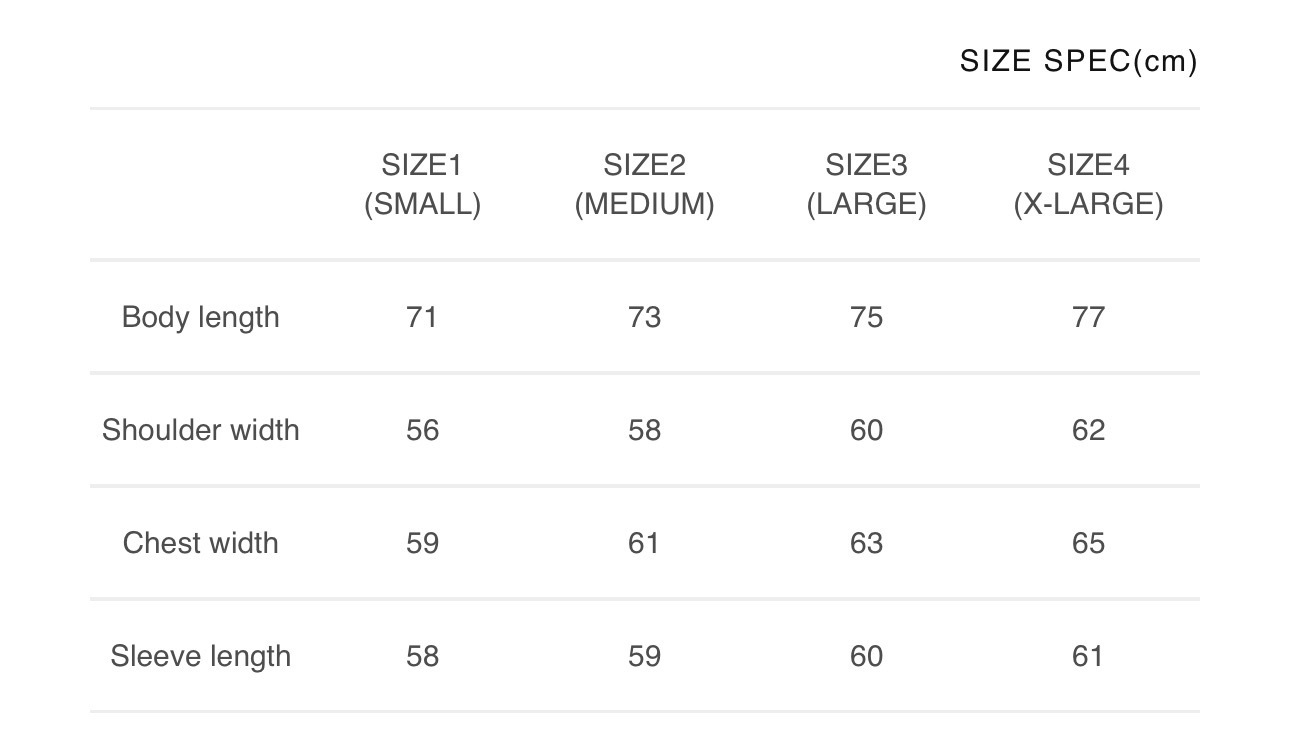This screenshot has width=1290, height=740.
Task: Select the X-LARGE sleeve length value 61
Action: 1088,656
